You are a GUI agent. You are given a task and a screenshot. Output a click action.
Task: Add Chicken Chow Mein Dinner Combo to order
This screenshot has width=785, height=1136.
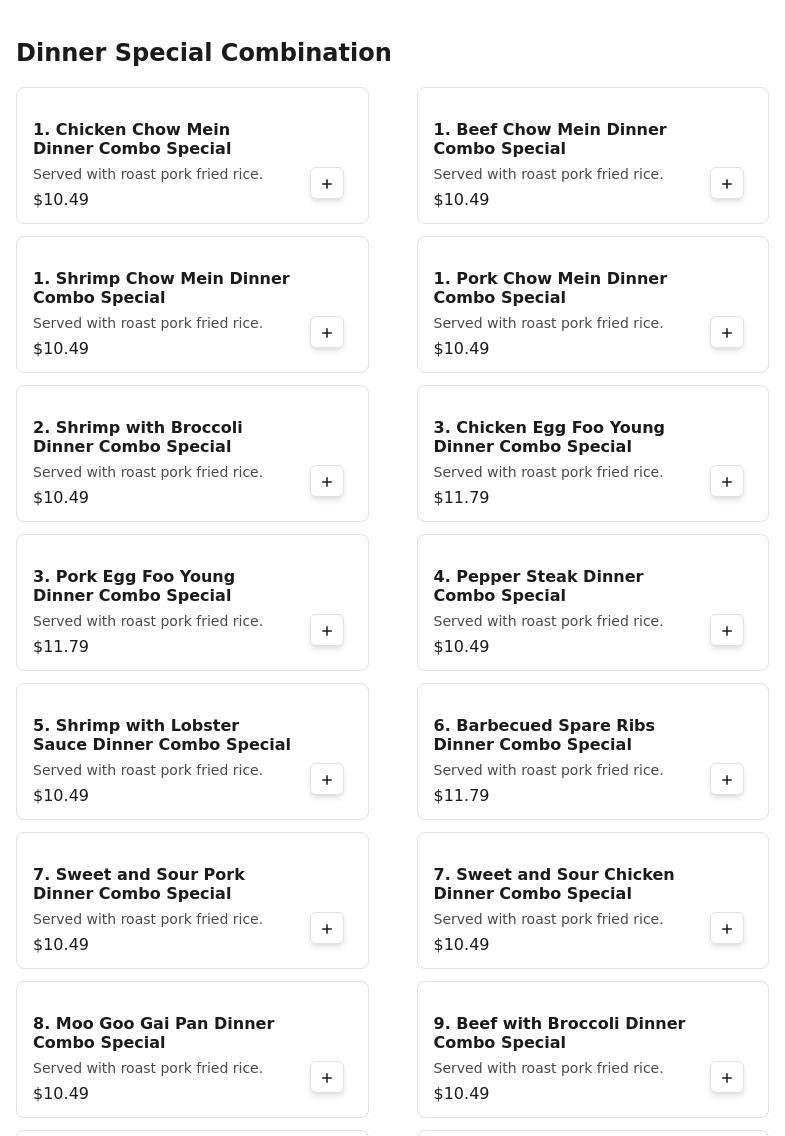coord(327,184)
